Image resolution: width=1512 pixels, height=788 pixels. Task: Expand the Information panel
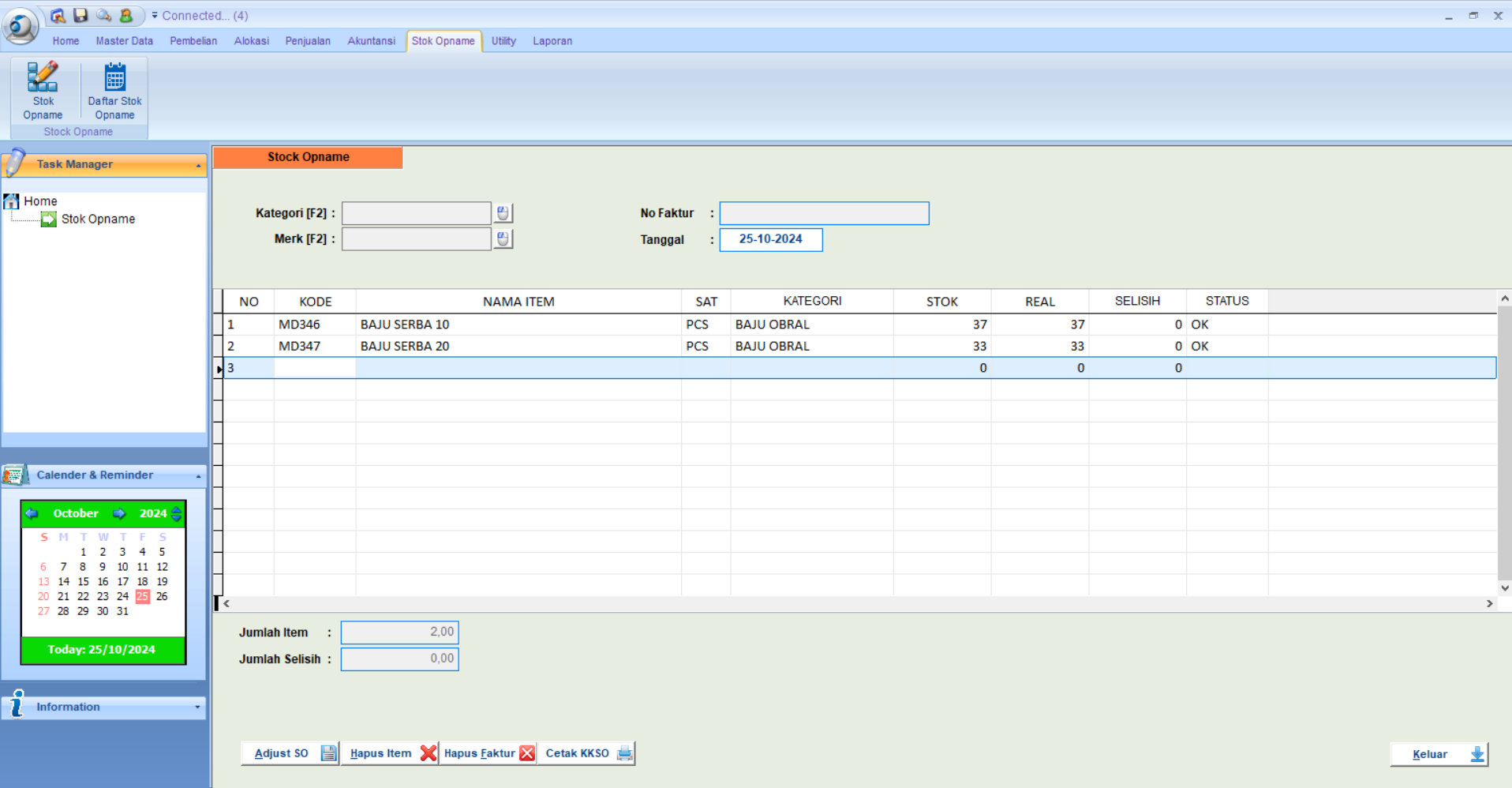[x=197, y=707]
